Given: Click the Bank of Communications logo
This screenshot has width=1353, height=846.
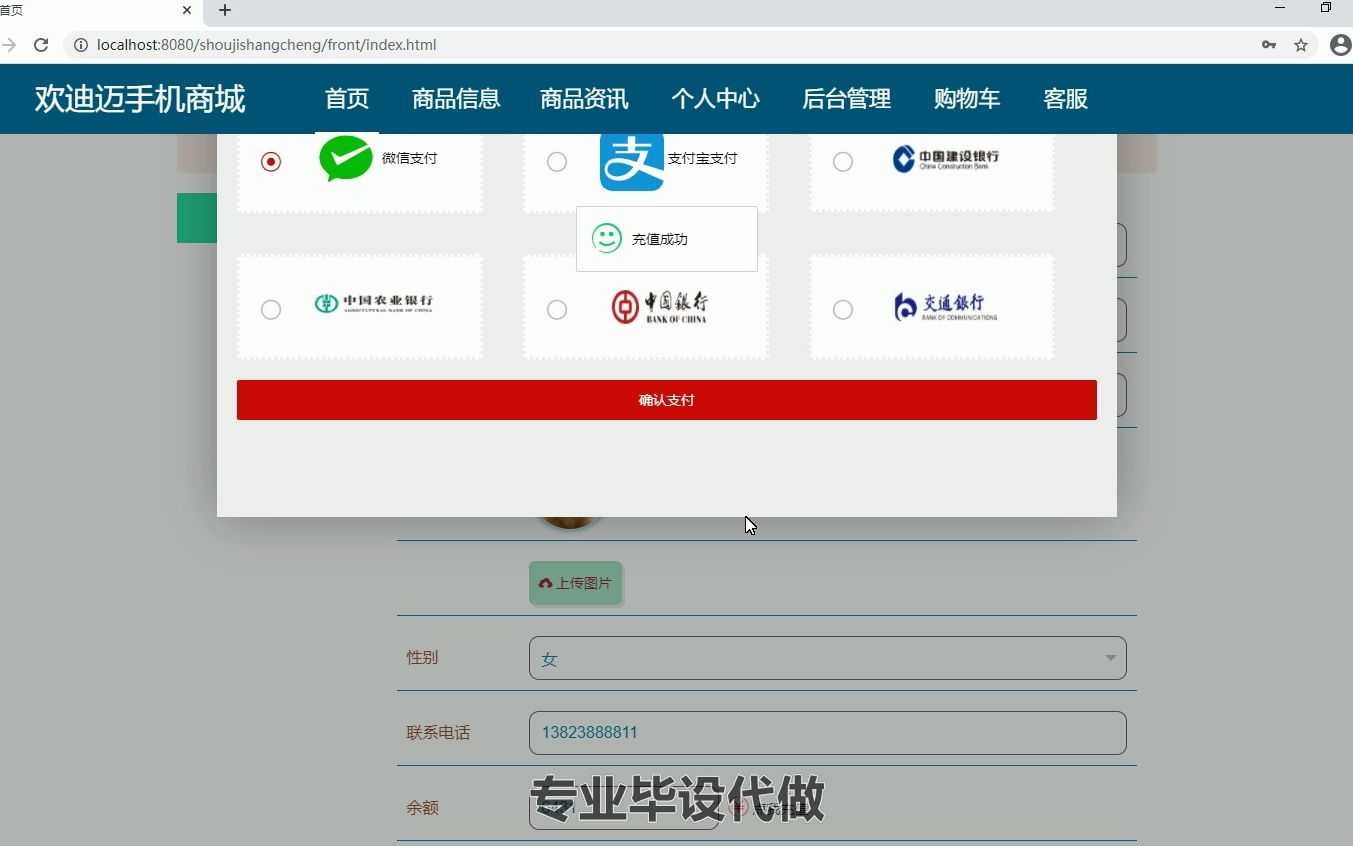Looking at the screenshot, I should tap(946, 306).
